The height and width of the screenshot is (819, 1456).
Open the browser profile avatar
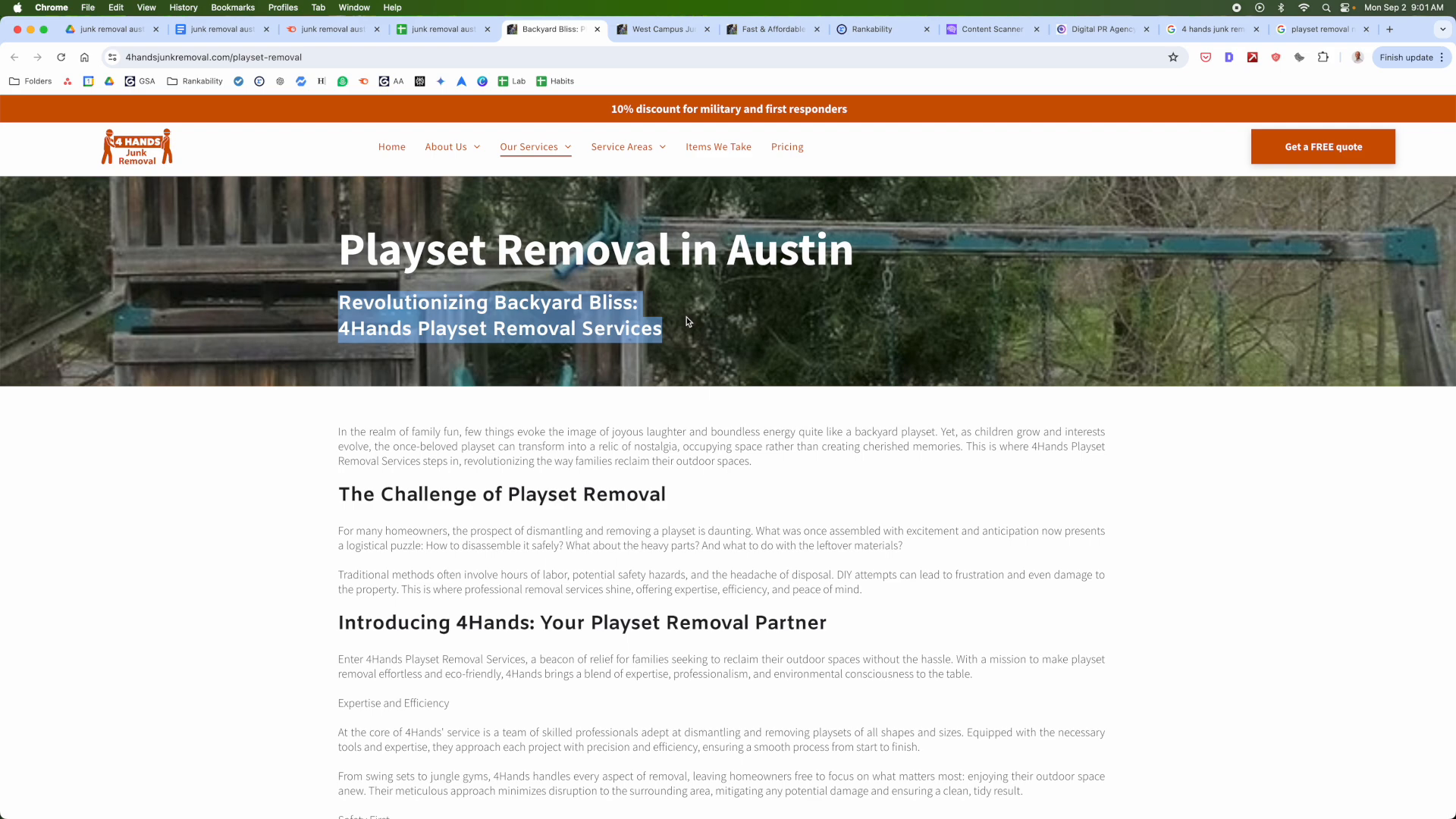1357,57
